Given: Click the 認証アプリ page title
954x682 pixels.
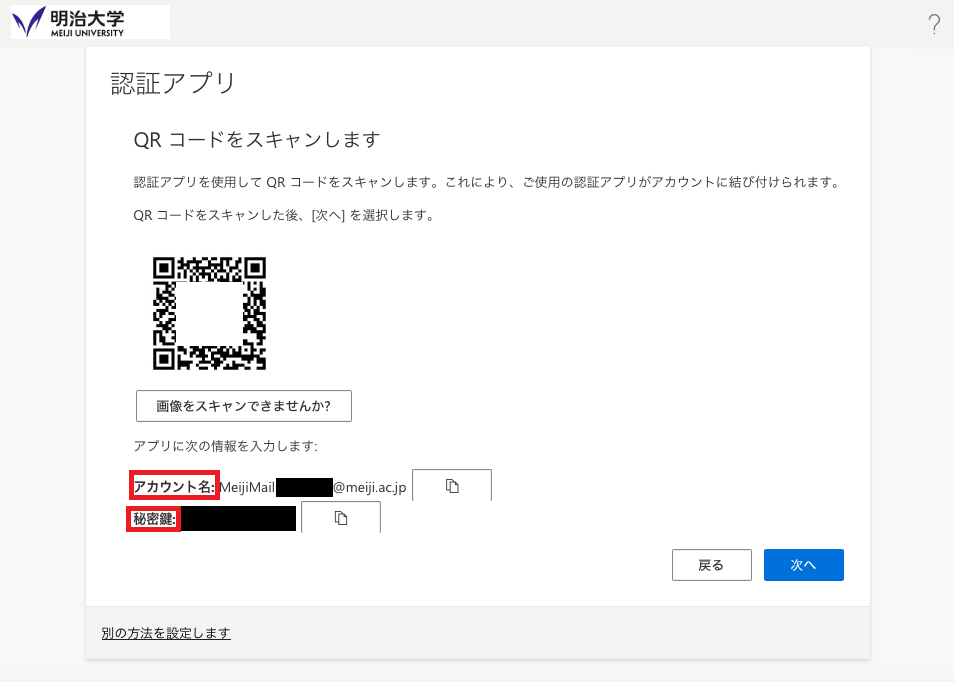Looking at the screenshot, I should [x=173, y=83].
